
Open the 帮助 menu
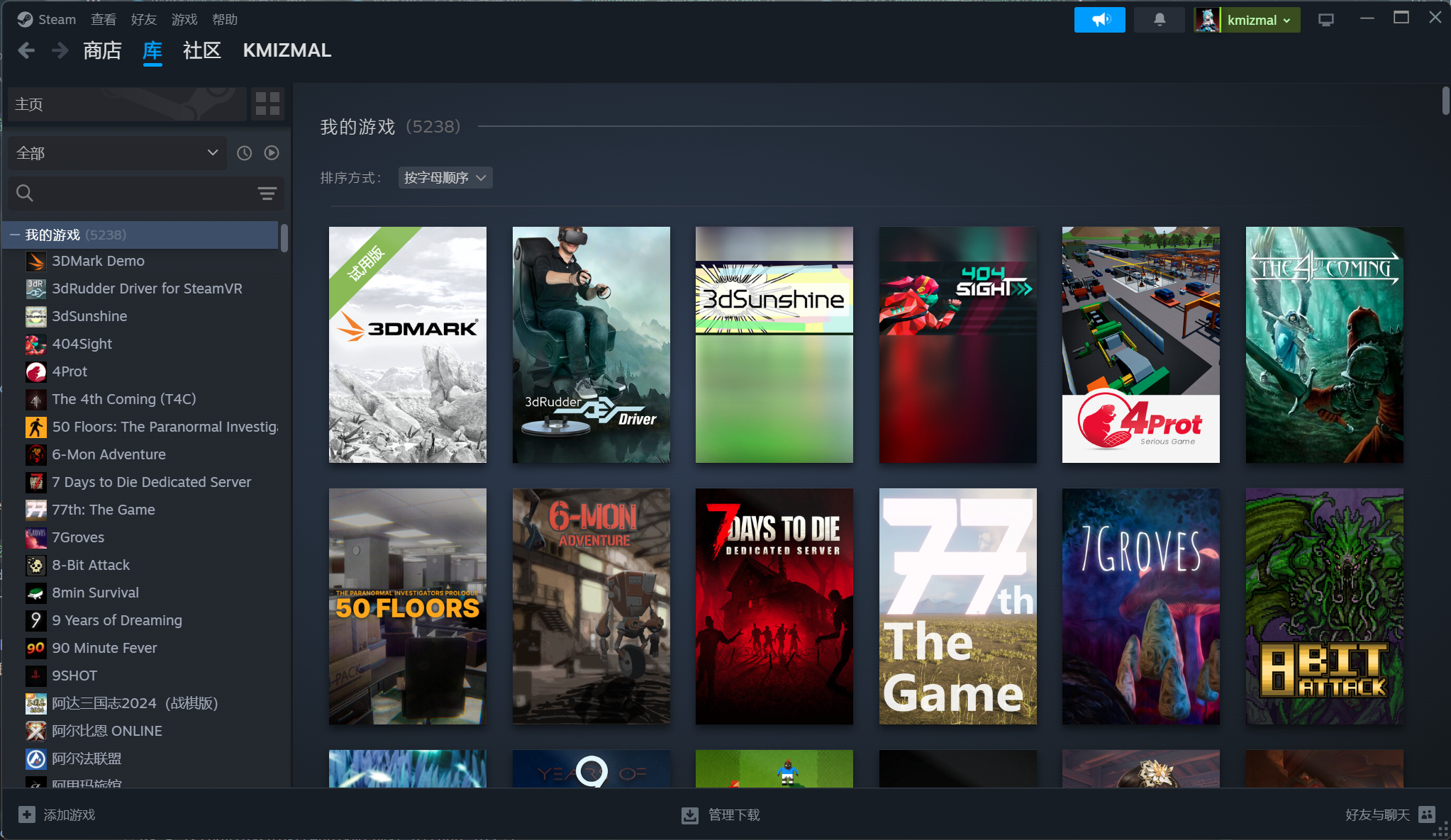[x=225, y=20]
